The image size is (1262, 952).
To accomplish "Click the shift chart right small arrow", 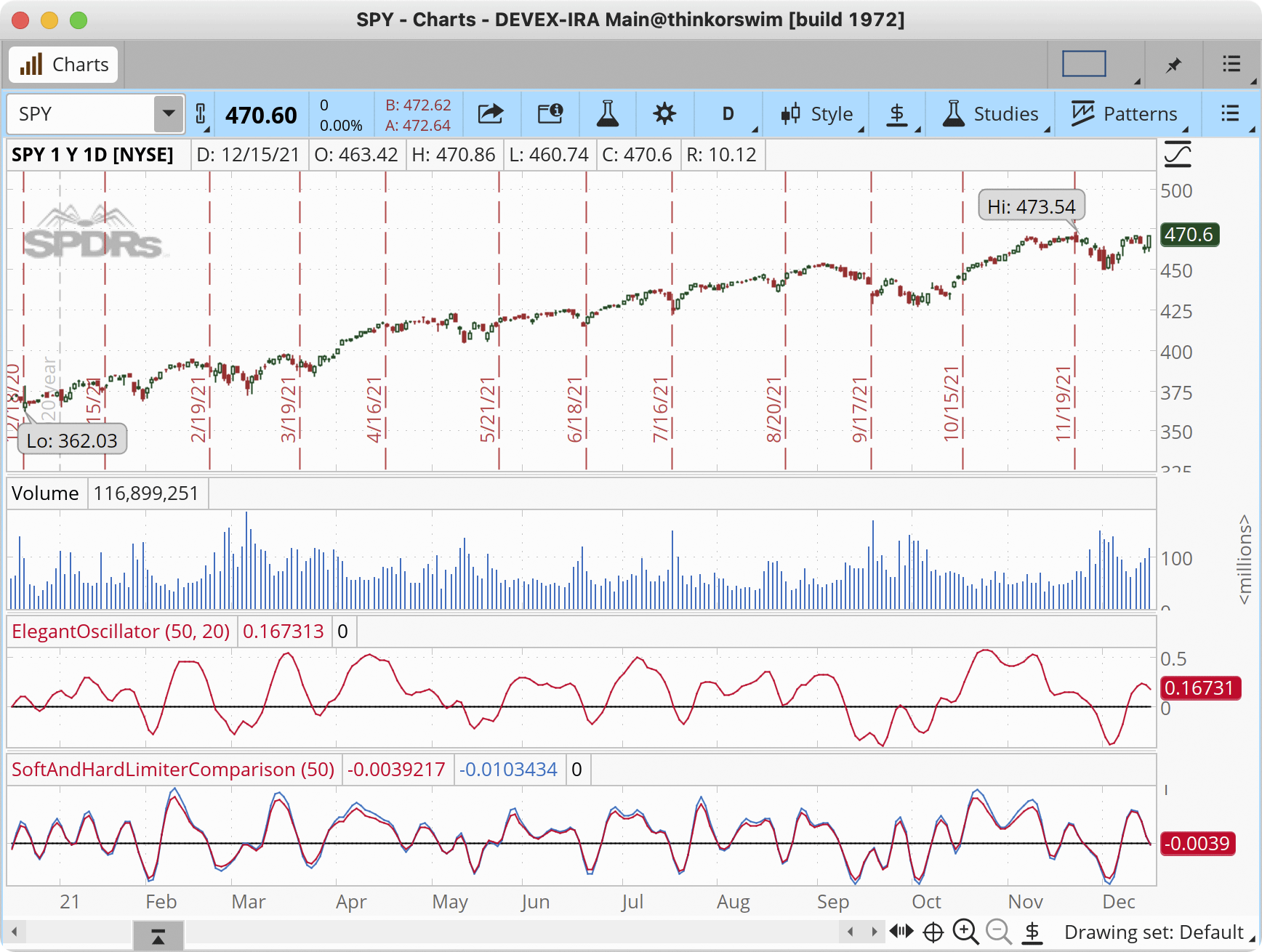I will pos(873,932).
